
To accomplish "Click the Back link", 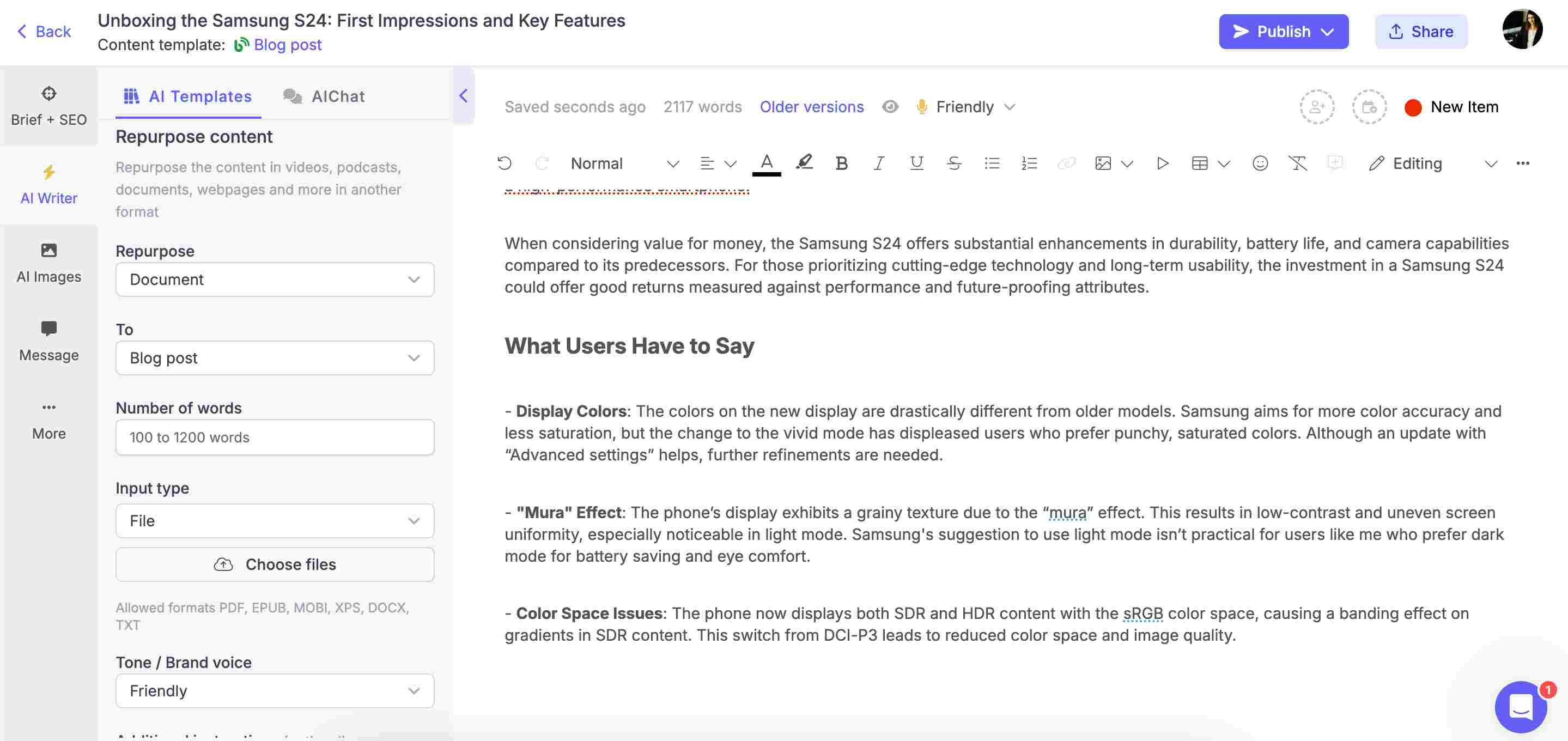I will 44,31.
